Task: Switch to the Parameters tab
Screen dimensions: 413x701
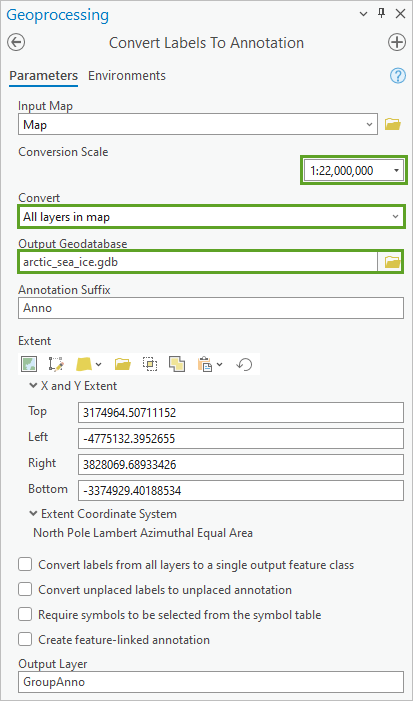Action: 44,76
